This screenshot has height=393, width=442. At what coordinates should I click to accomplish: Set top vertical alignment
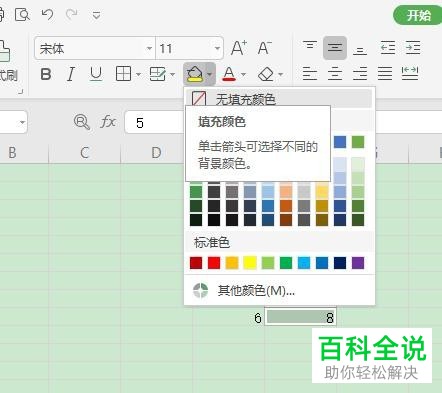point(310,46)
